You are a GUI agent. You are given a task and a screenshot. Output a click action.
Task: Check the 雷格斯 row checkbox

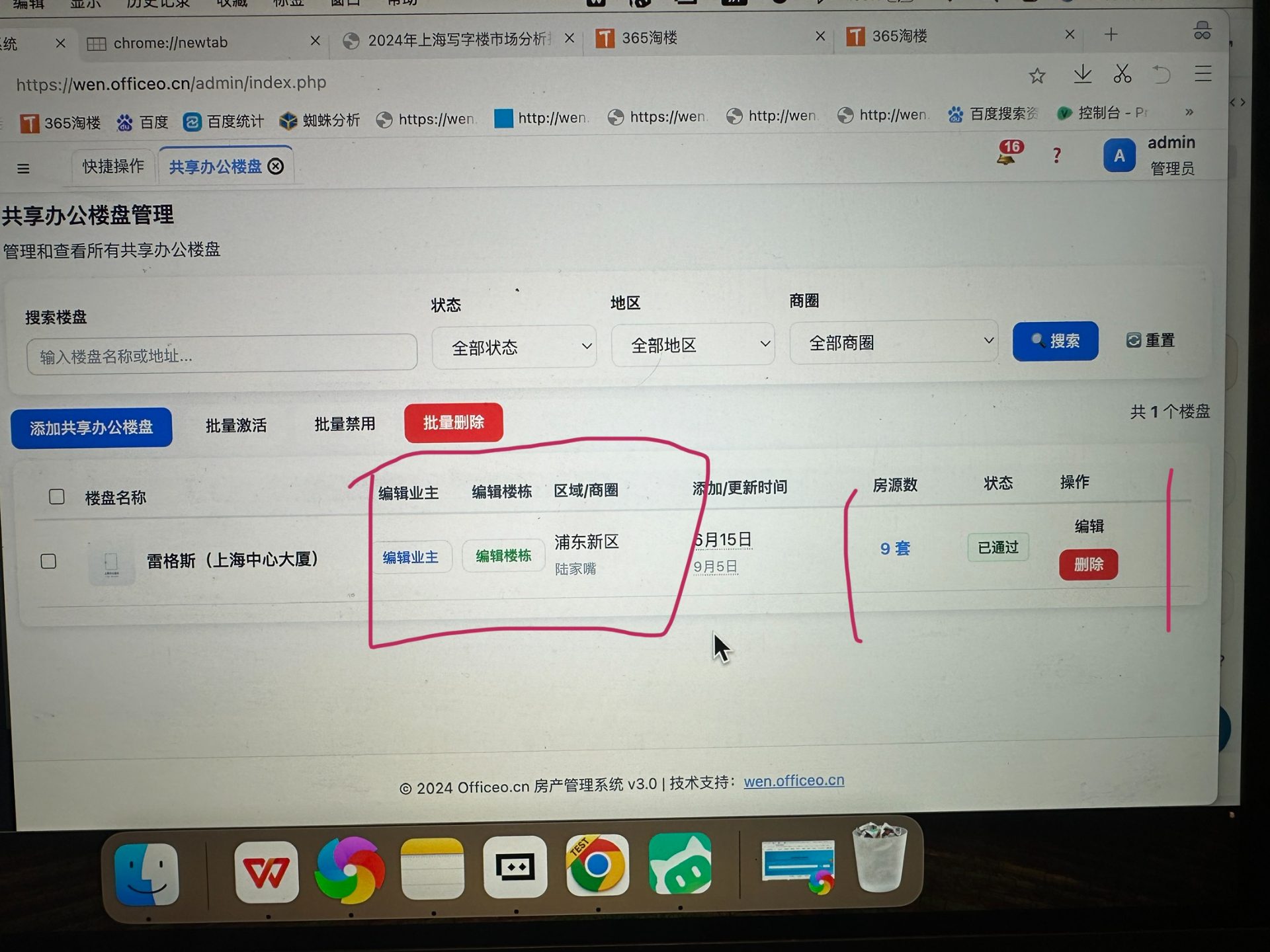[x=48, y=561]
